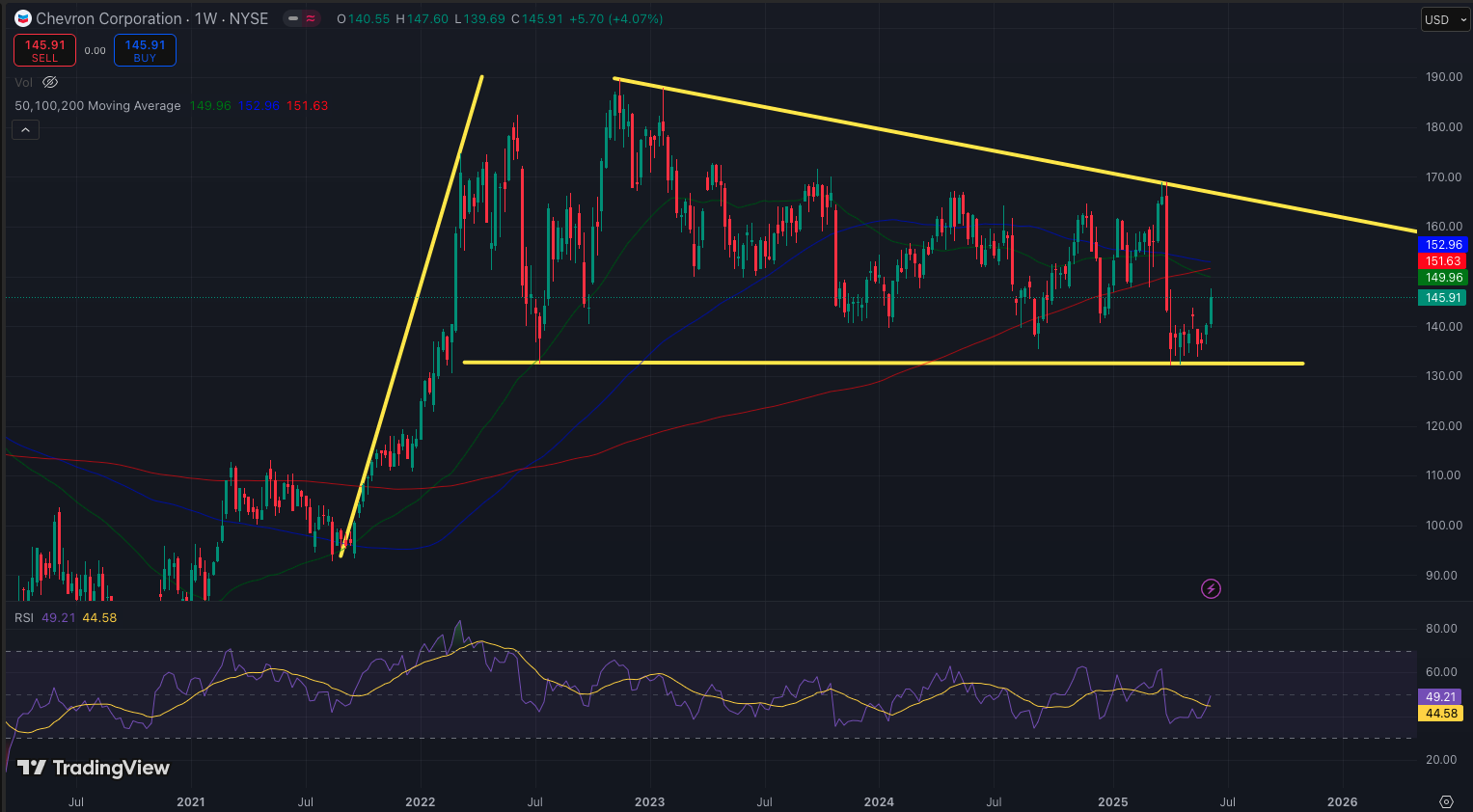The height and width of the screenshot is (812, 1473).
Task: Open the USD currency dropdown
Action: tap(1444, 19)
